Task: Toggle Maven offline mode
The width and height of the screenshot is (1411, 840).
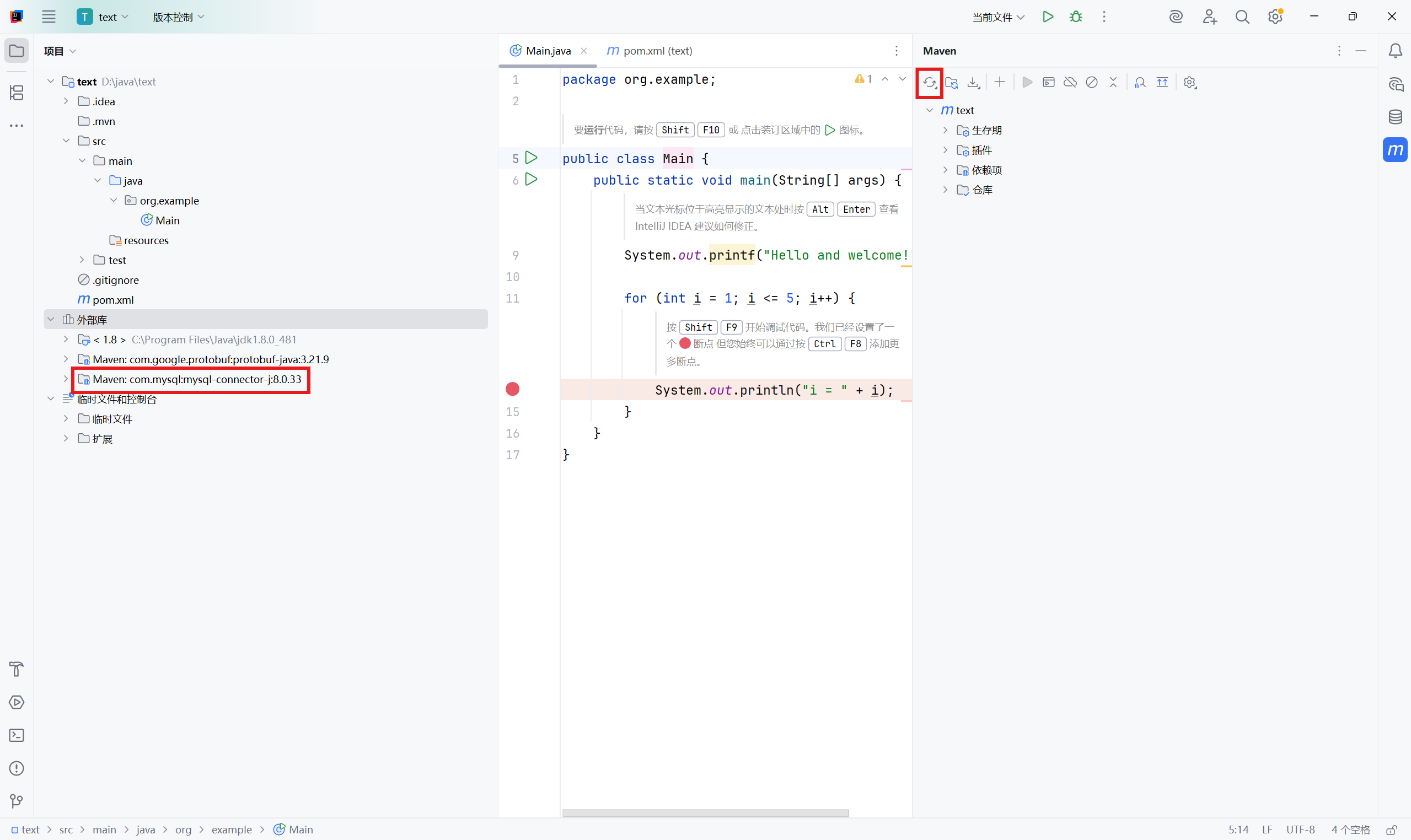Action: point(1070,83)
